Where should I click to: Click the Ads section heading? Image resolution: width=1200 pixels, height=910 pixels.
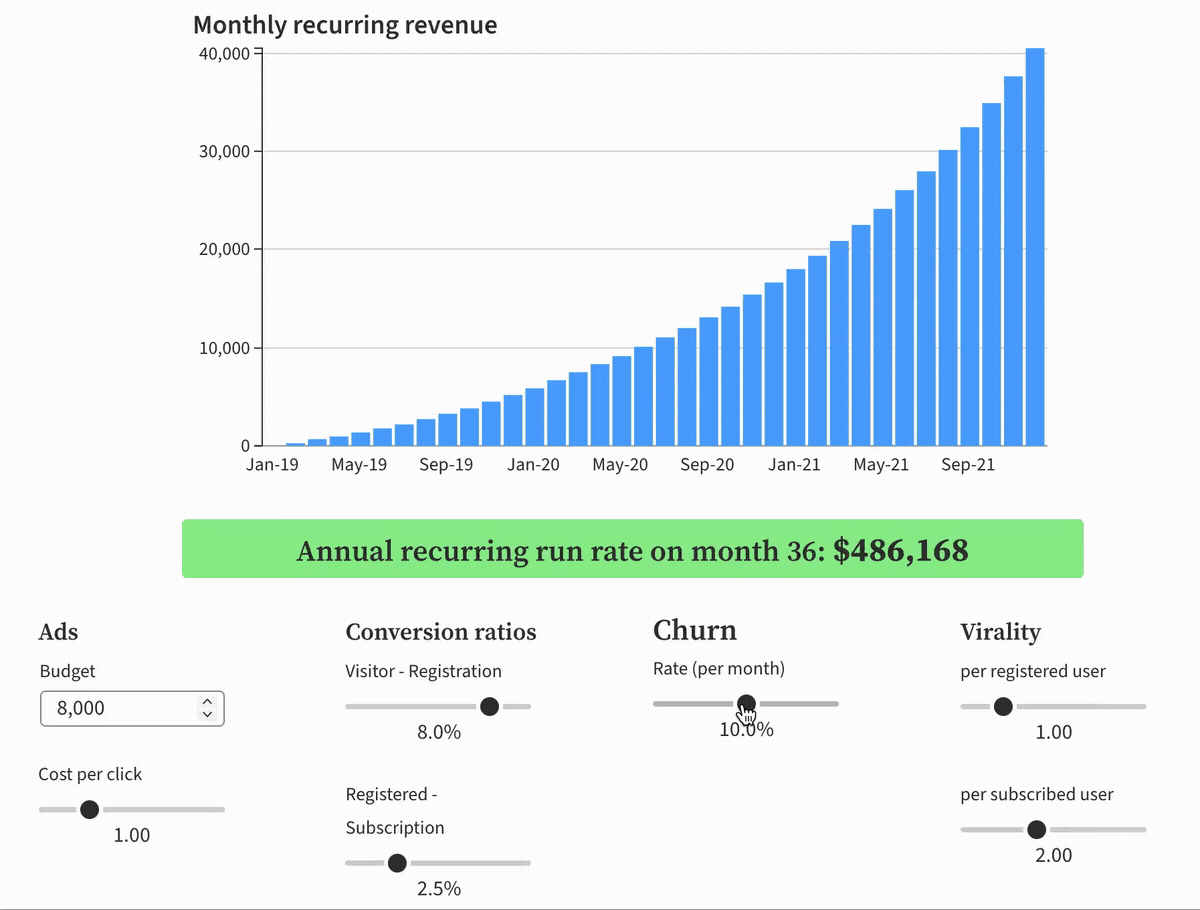[x=58, y=632]
